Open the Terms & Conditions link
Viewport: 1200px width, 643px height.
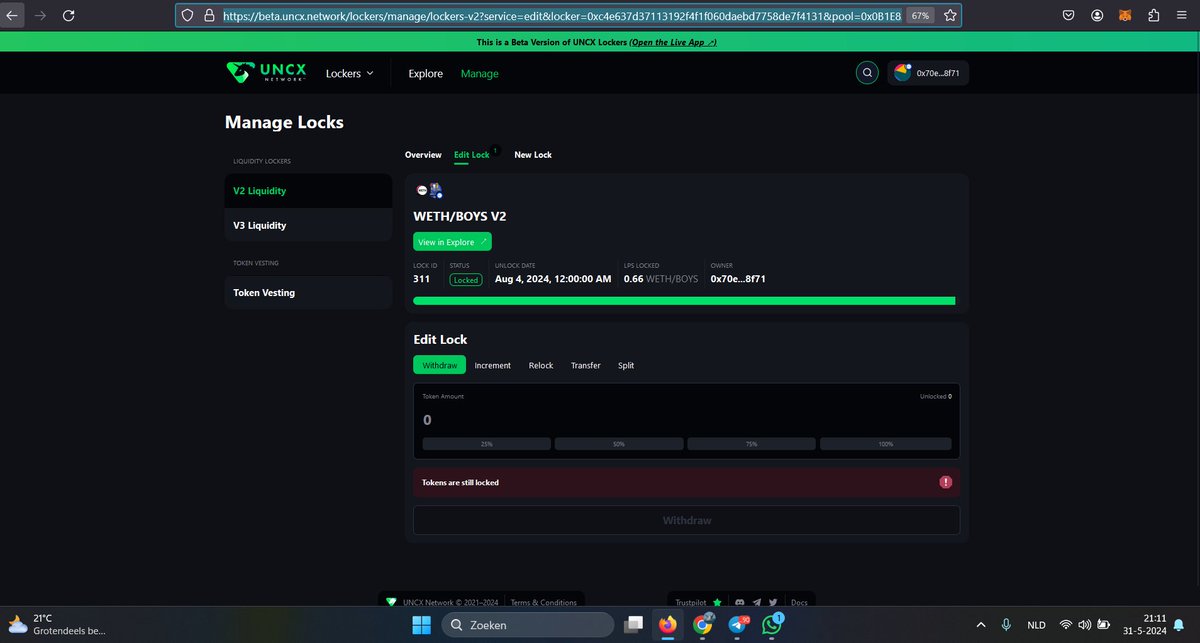544,602
